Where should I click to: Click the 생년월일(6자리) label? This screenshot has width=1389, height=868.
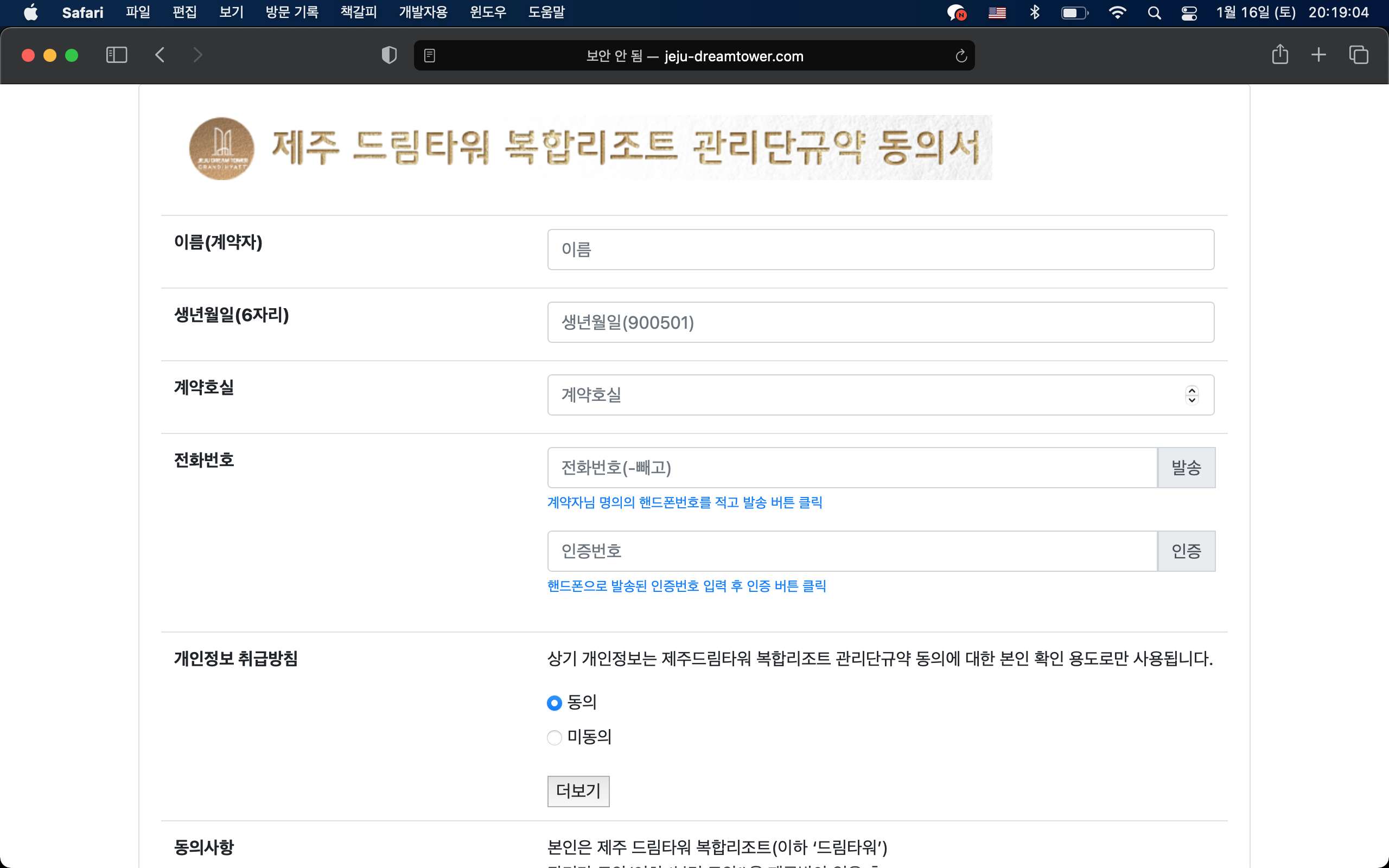coord(231,315)
